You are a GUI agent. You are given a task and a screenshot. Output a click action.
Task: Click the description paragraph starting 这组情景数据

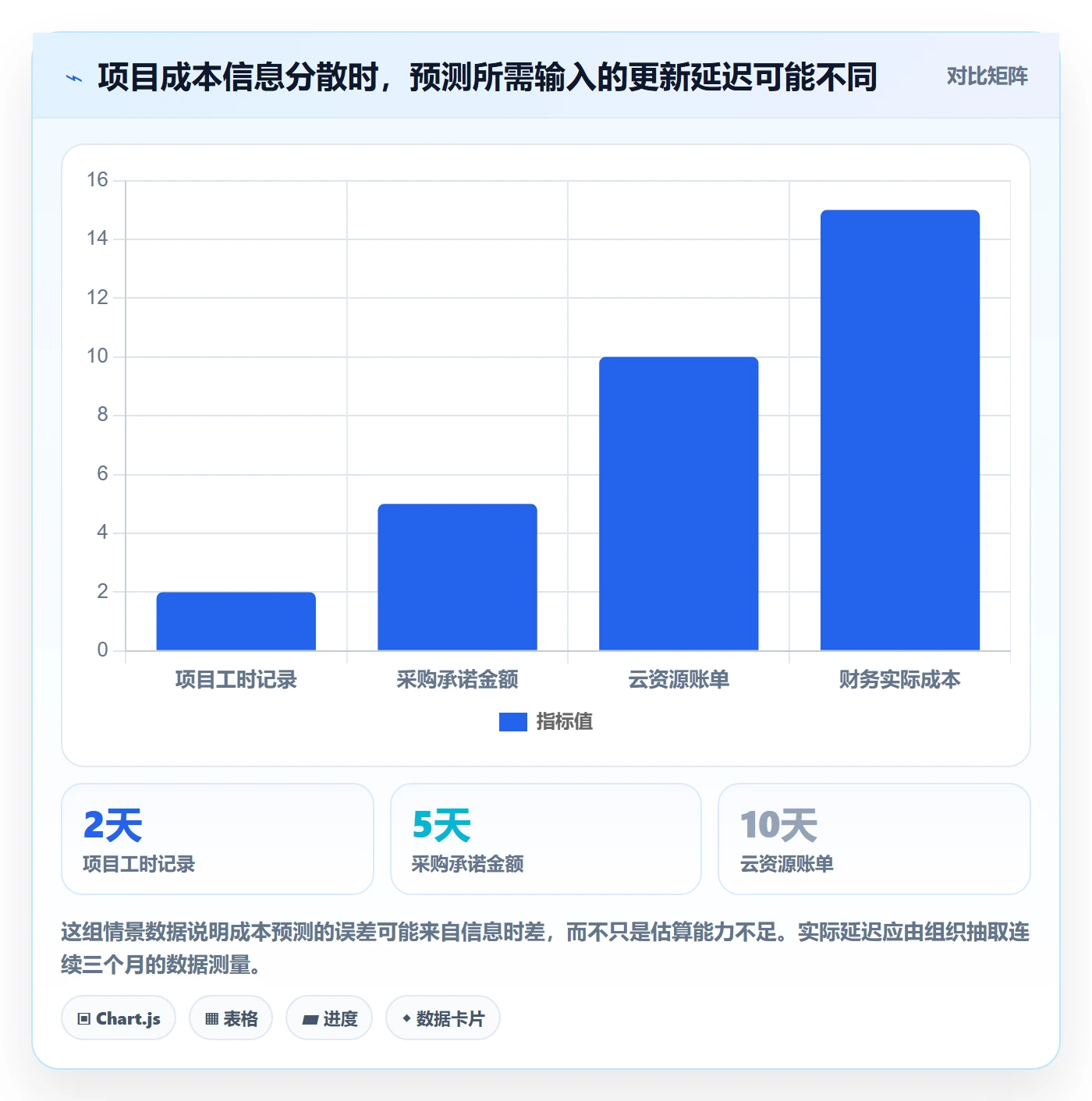(545, 948)
